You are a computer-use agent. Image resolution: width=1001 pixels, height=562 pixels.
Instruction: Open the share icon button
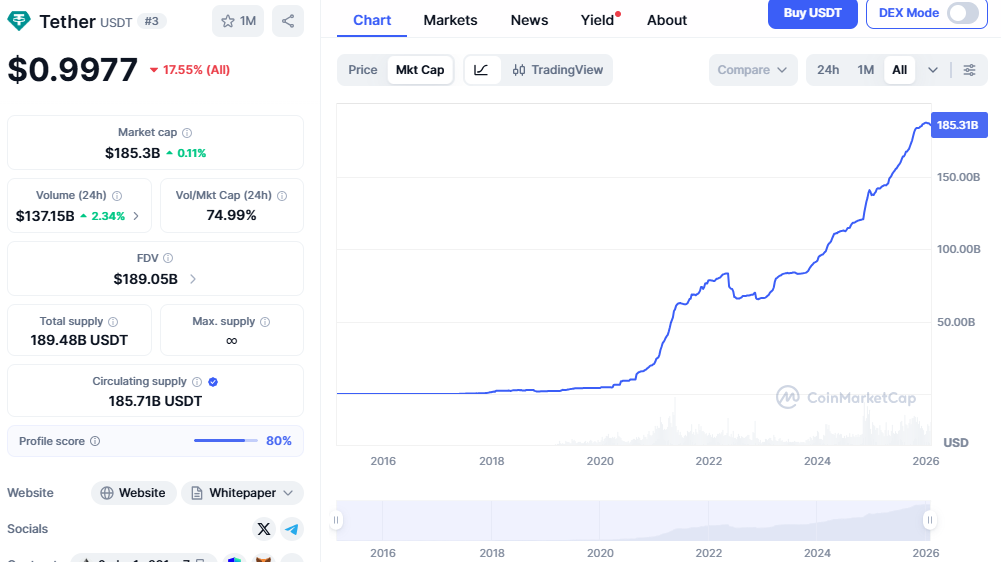[x=288, y=21]
